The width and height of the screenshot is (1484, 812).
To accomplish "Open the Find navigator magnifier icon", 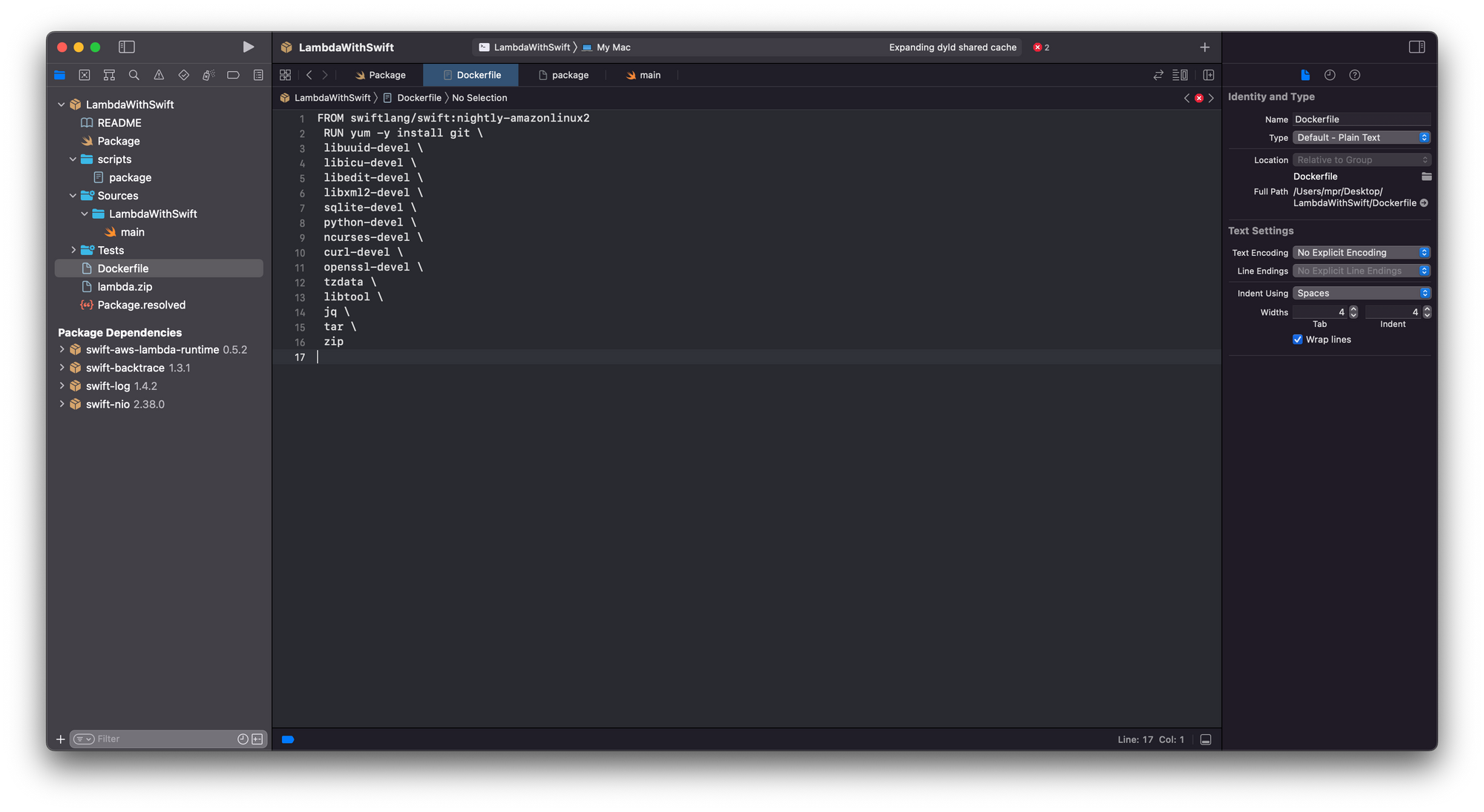I will (134, 75).
